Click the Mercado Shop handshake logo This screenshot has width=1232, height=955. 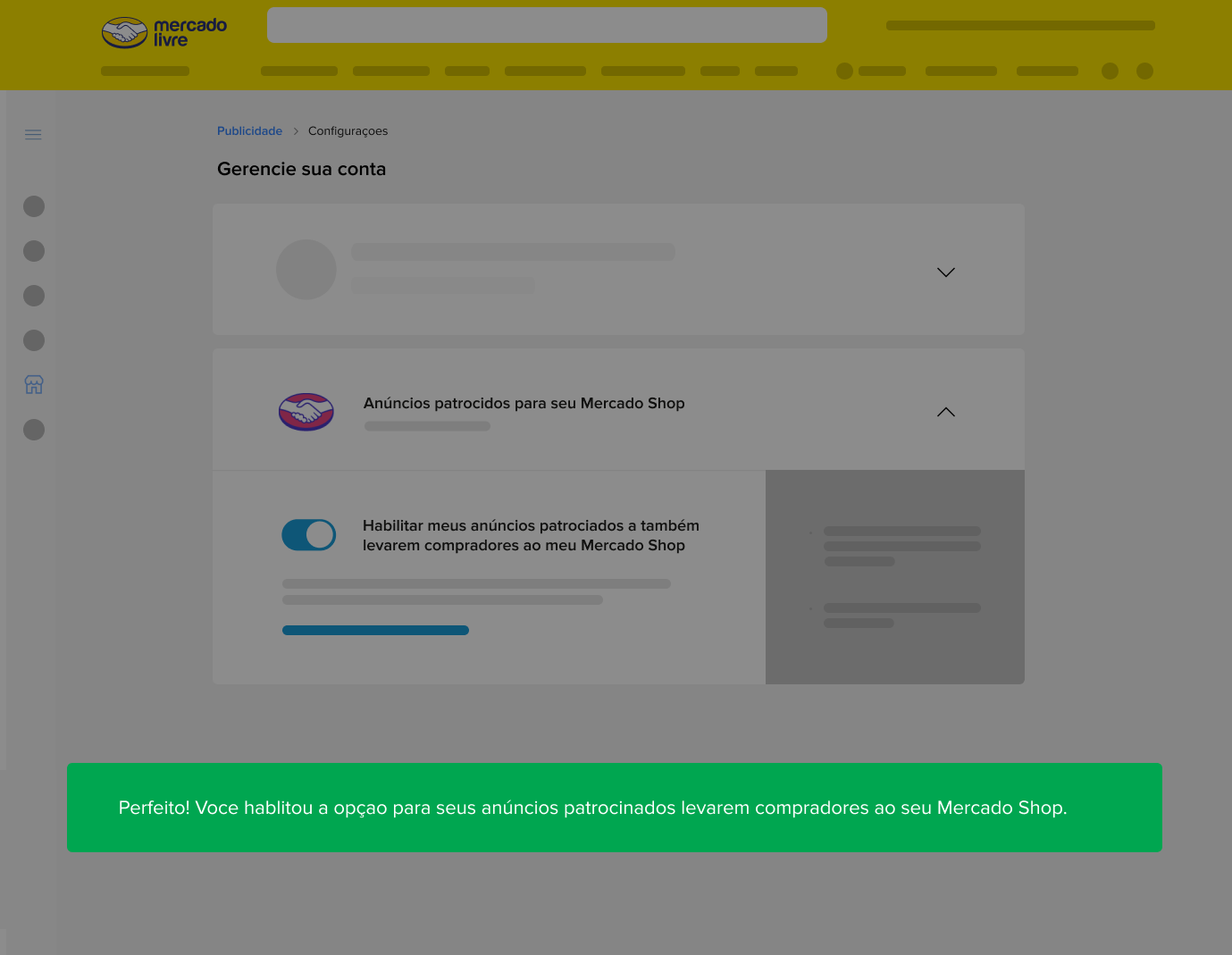(306, 412)
